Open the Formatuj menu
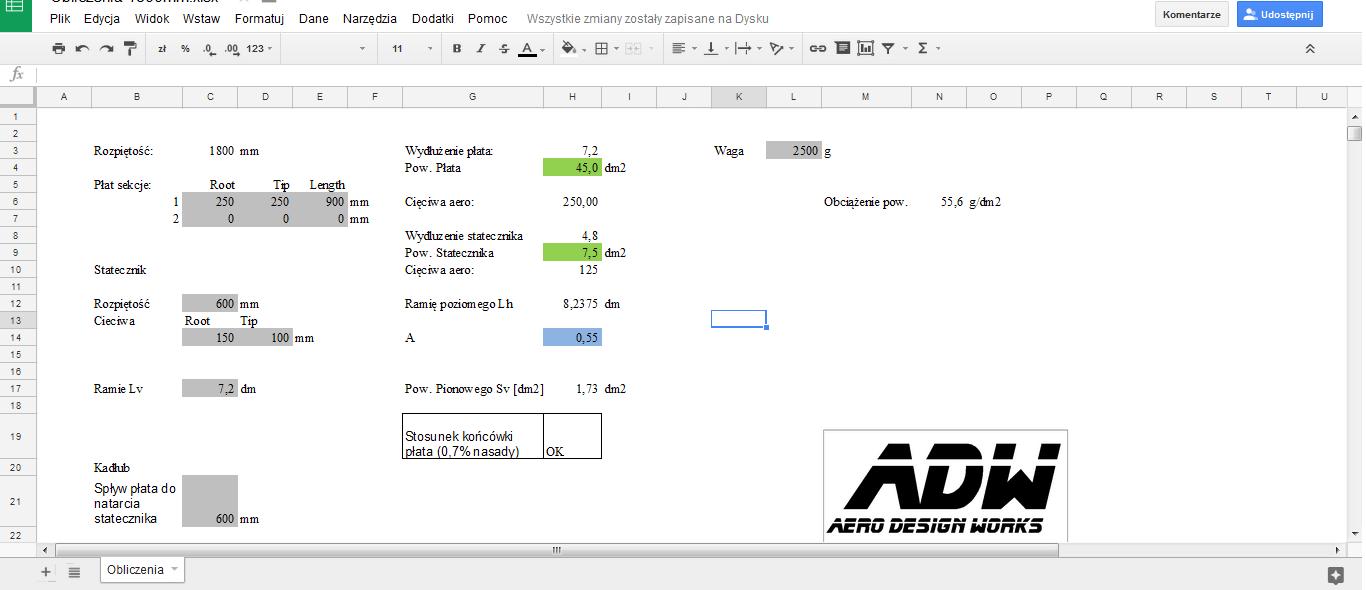The width and height of the screenshot is (1366, 590). [x=259, y=18]
